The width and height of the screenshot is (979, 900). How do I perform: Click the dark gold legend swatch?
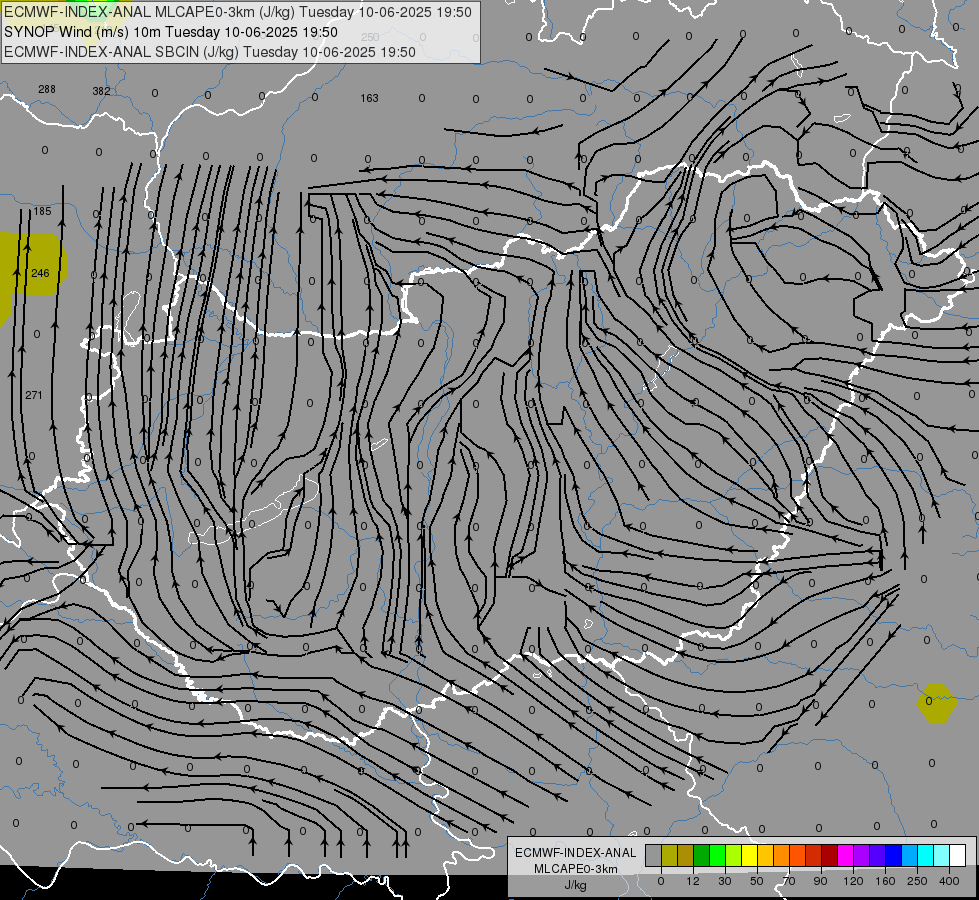tap(686, 855)
